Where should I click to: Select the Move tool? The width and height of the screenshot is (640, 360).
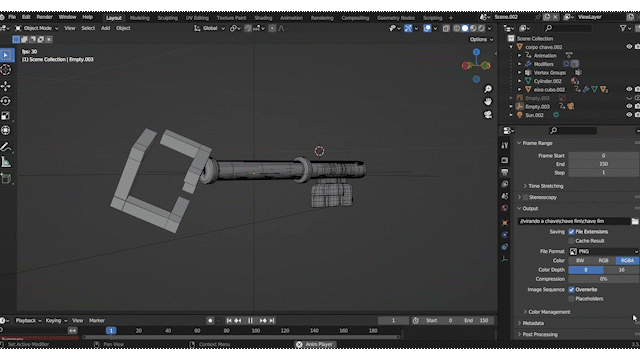[x=6, y=86]
